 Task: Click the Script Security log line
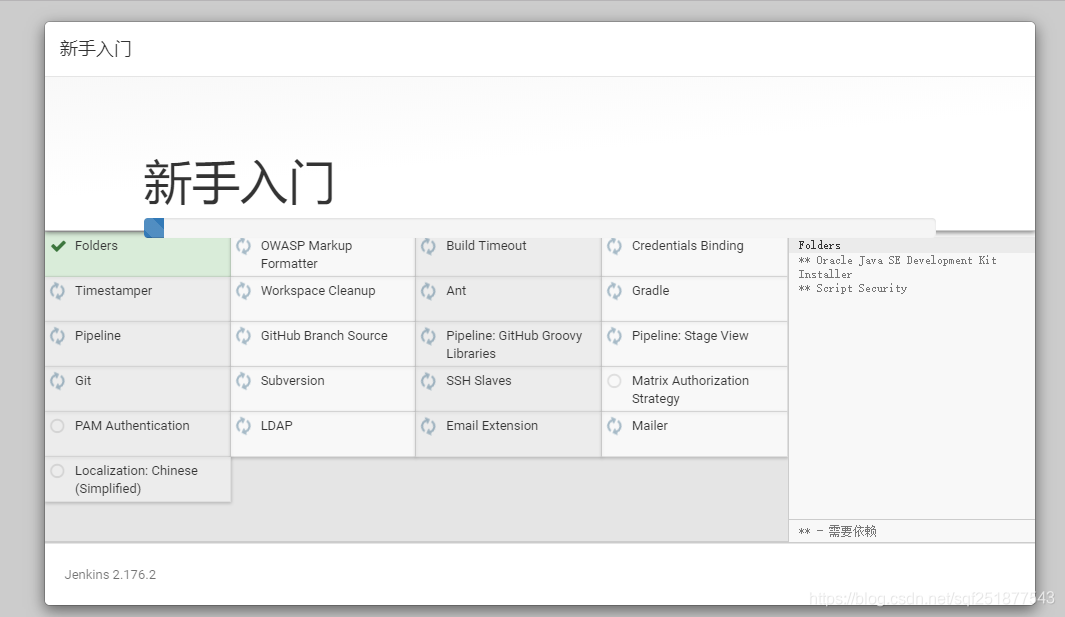pos(853,288)
